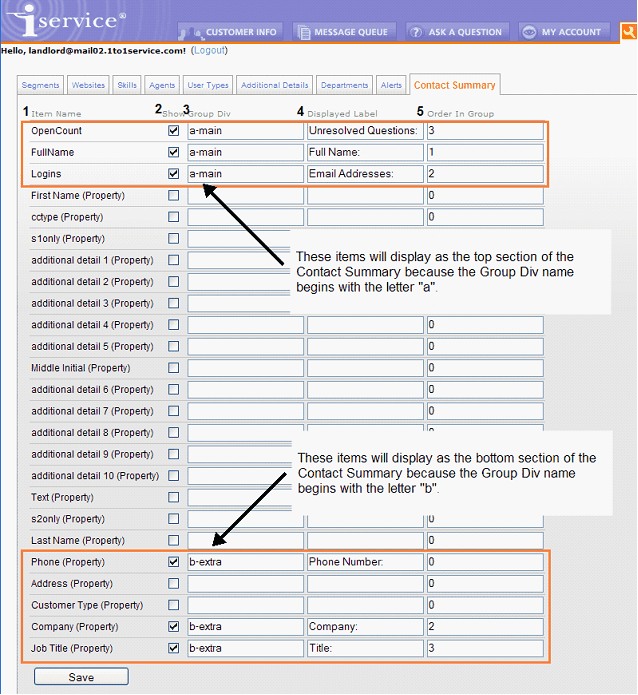The height and width of the screenshot is (695, 638).
Task: Open Message Queue navigation button
Action: (x=344, y=32)
